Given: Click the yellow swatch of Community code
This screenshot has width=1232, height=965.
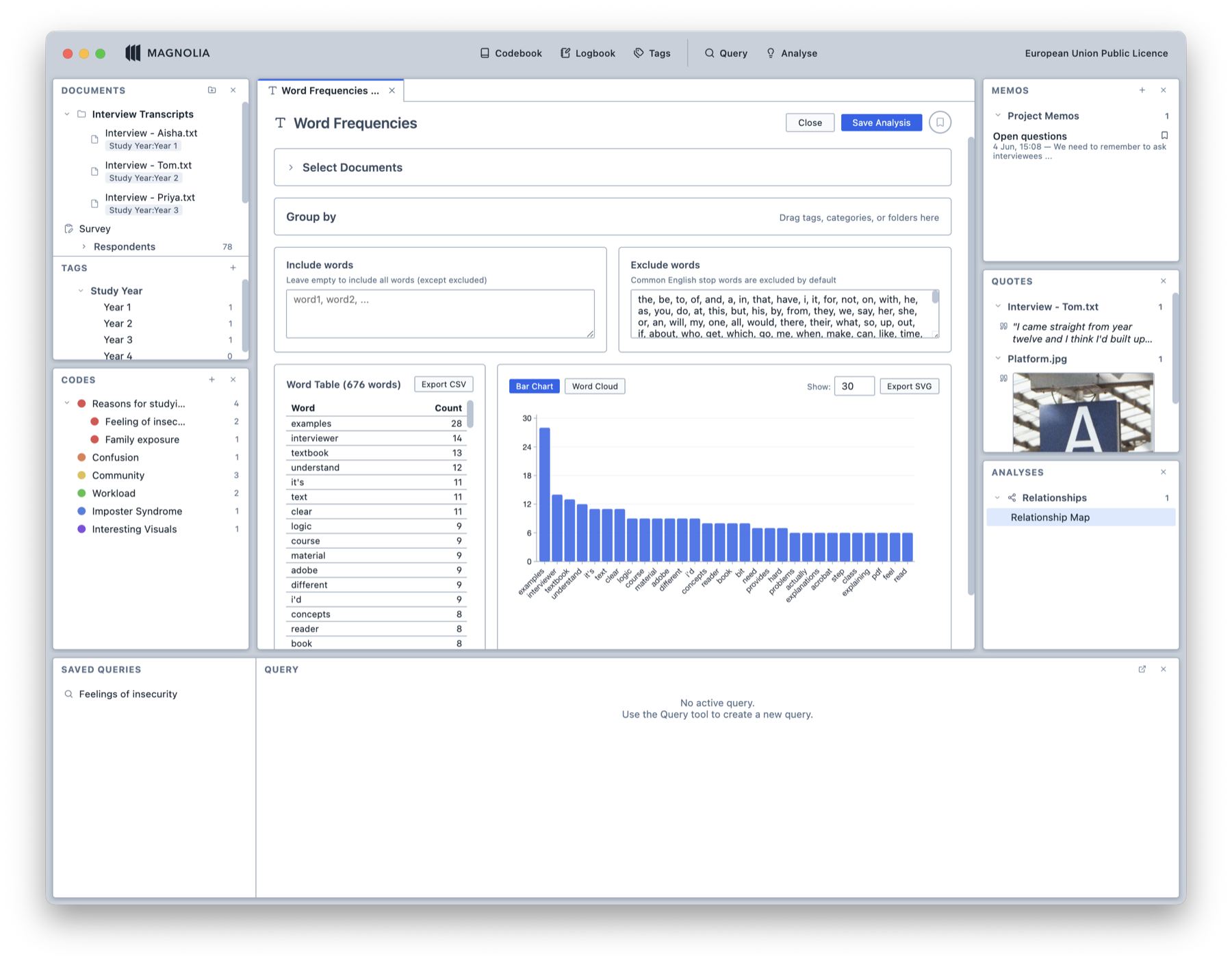Looking at the screenshot, I should [81, 475].
